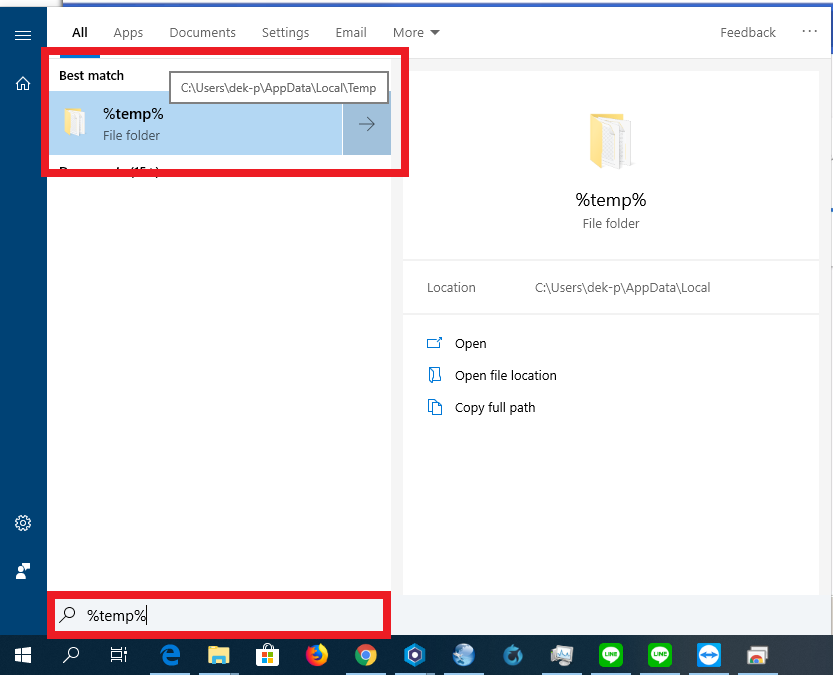Viewport: 833px width, 675px height.
Task: Select the Settings search filter tab
Action: pos(286,32)
